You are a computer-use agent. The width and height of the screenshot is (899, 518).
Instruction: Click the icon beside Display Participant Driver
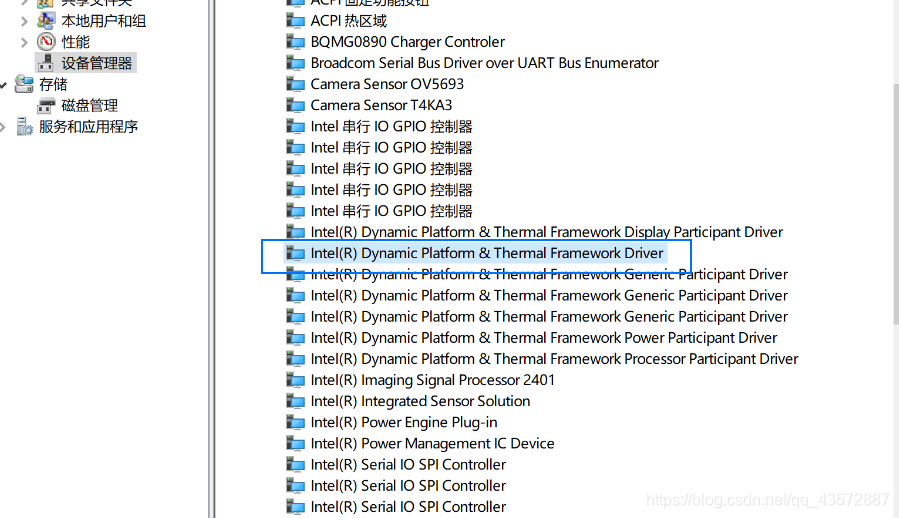pos(295,232)
